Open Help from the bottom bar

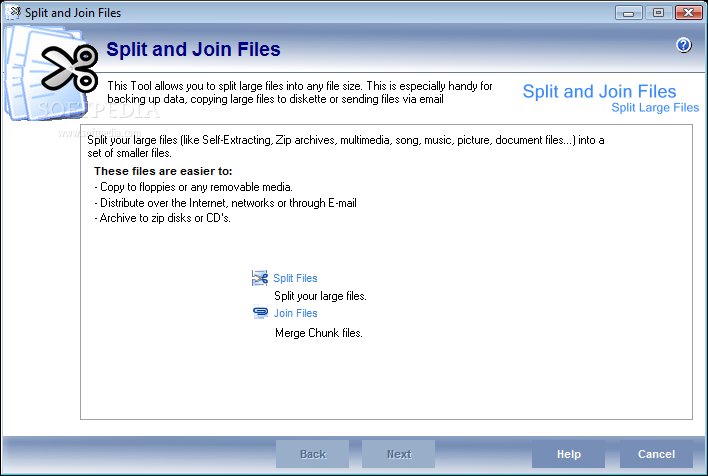click(x=568, y=454)
